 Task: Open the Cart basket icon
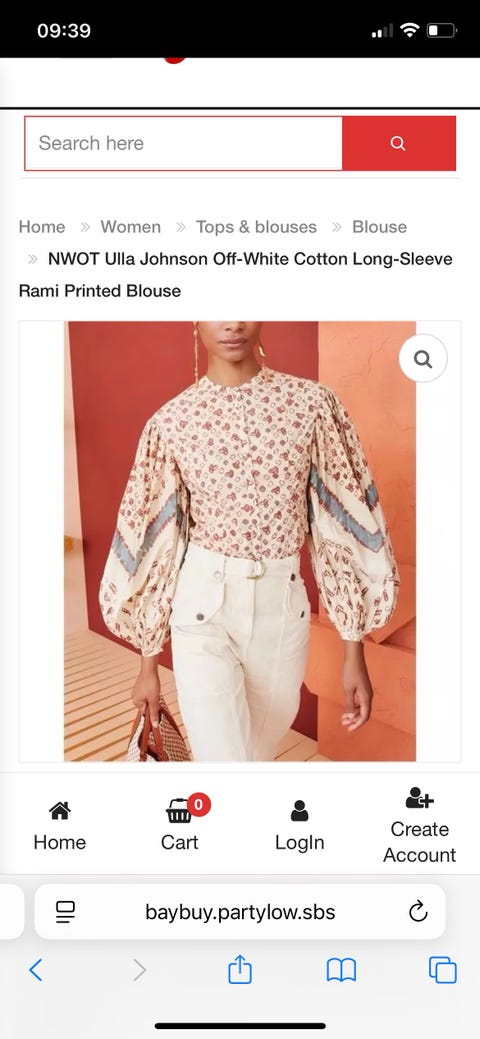point(179,810)
